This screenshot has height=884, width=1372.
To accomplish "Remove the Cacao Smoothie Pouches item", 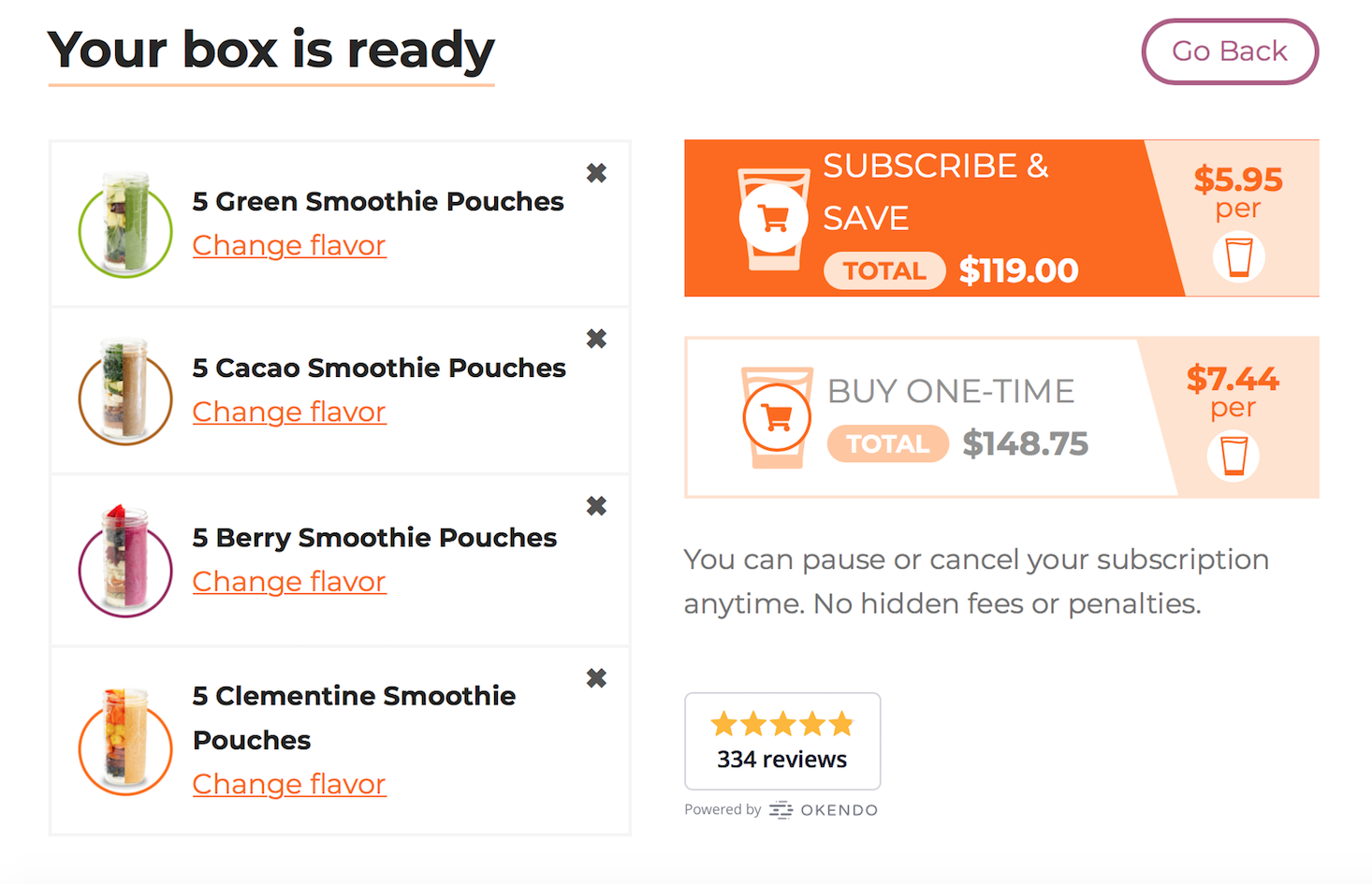I will coord(596,339).
